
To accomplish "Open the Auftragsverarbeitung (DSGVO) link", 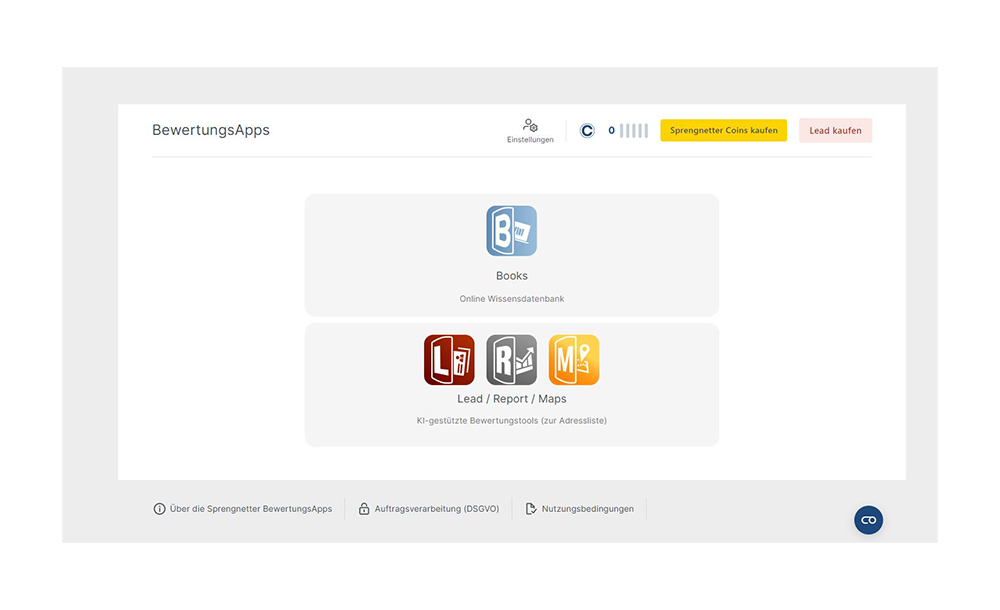I will tap(437, 509).
